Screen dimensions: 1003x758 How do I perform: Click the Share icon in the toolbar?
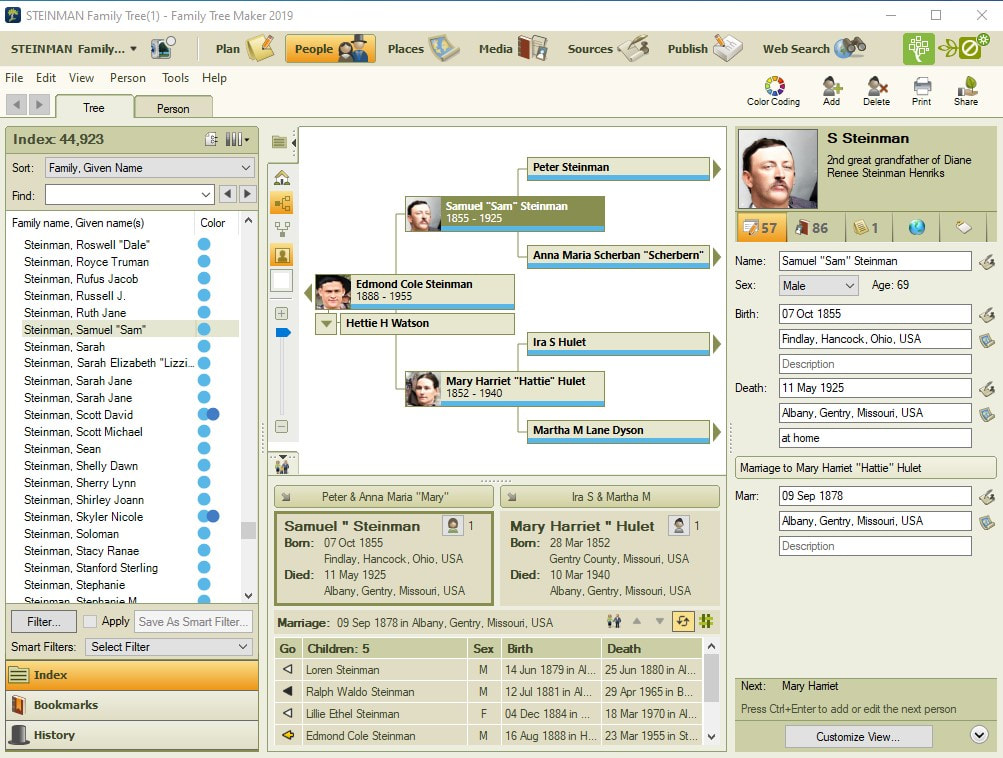965,91
